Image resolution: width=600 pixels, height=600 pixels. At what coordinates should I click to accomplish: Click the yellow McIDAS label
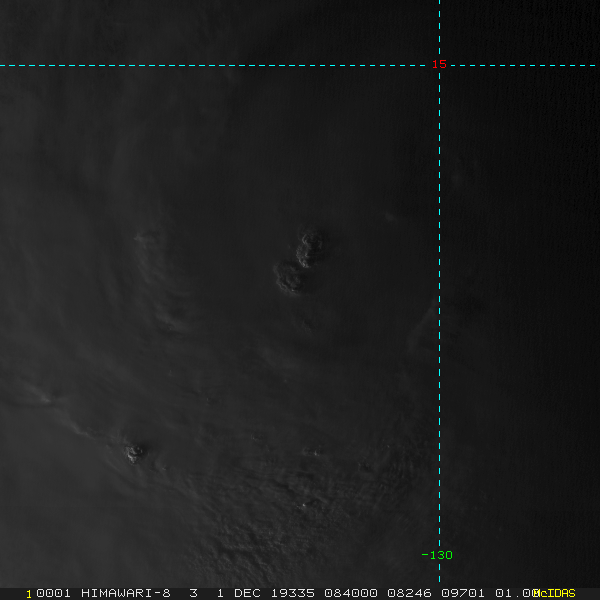coord(554,593)
